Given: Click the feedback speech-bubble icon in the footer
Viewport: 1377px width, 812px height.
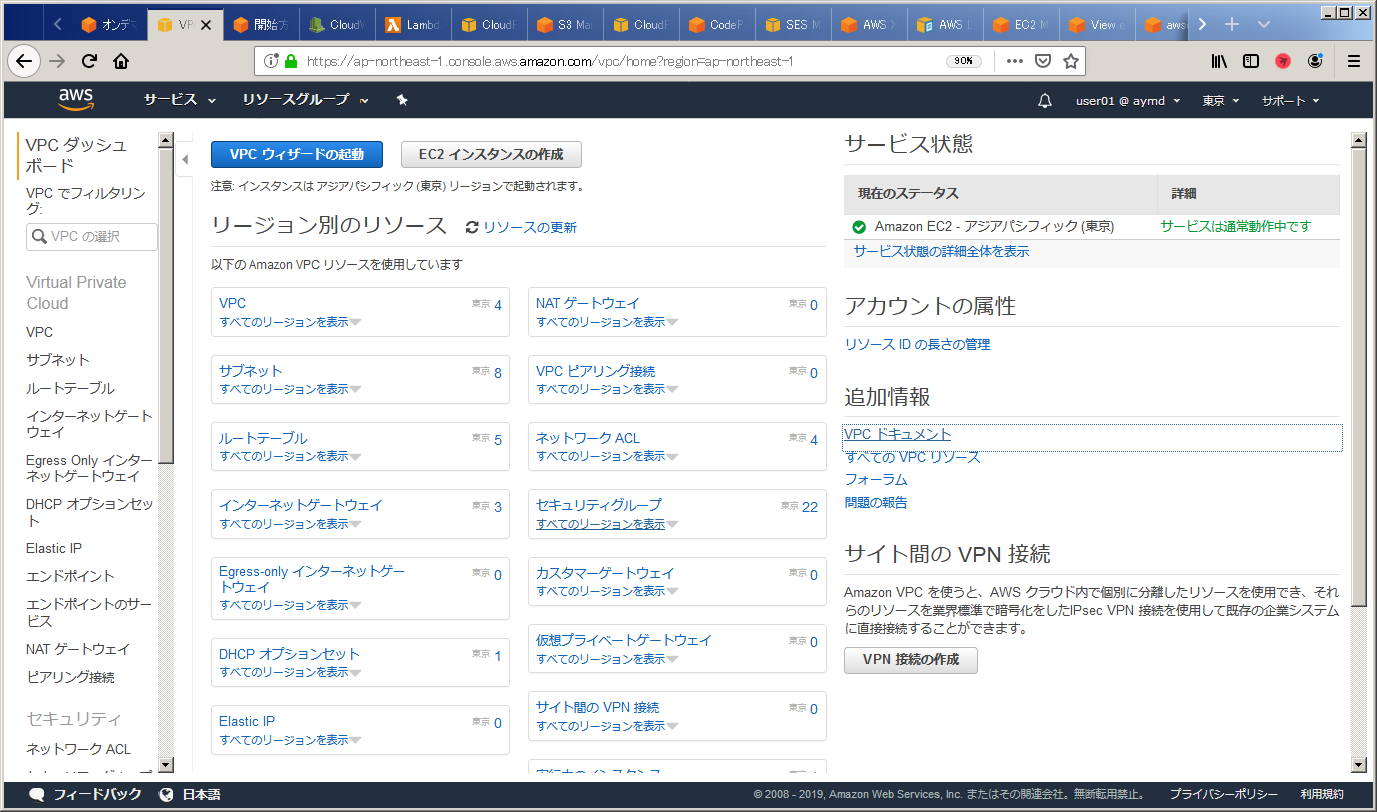Looking at the screenshot, I should (x=37, y=795).
